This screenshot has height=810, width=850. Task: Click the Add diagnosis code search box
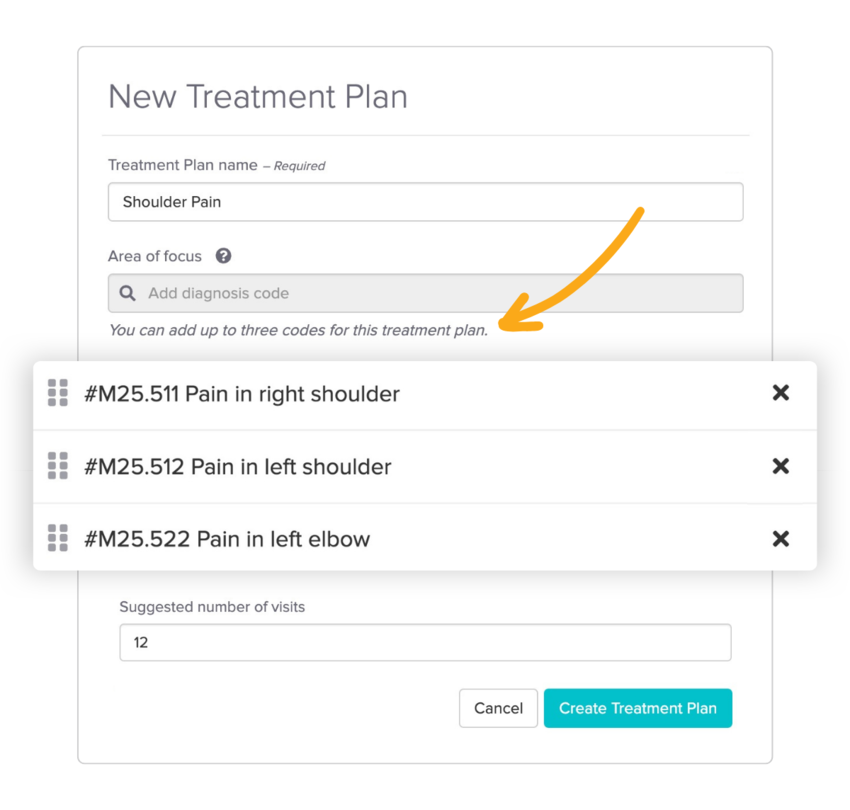[x=440, y=293]
